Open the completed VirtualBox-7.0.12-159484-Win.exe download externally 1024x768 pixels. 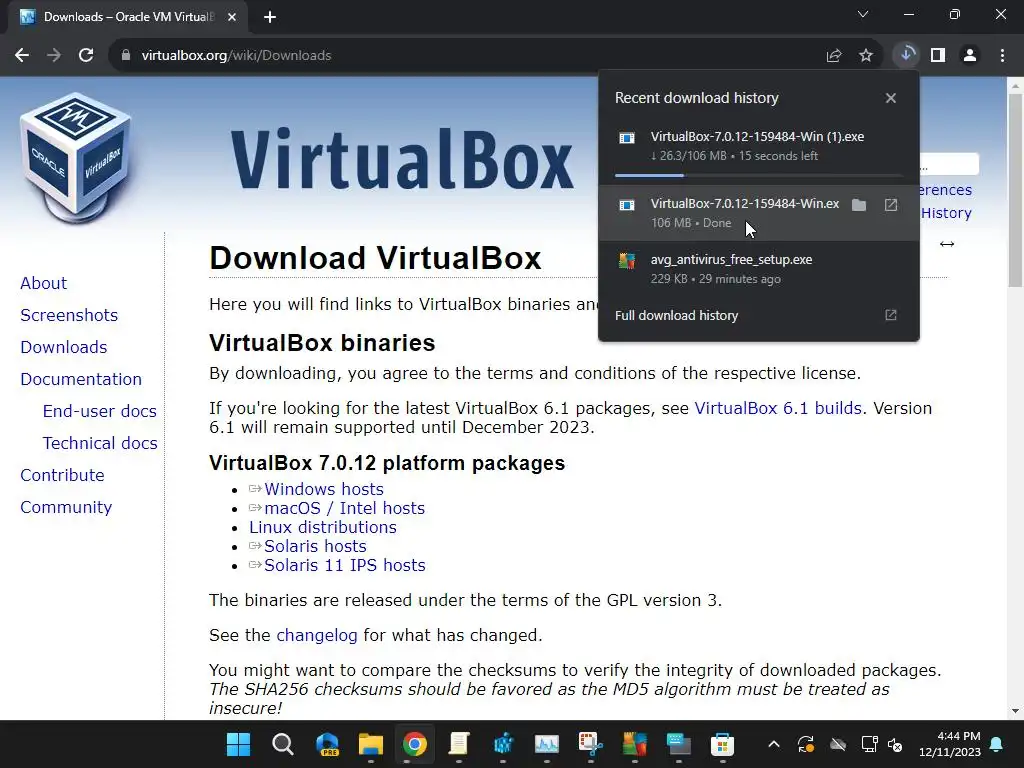click(x=891, y=205)
